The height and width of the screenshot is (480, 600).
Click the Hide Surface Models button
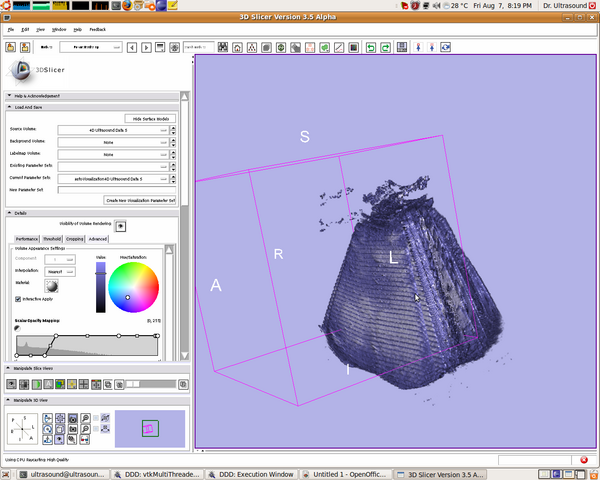point(150,119)
